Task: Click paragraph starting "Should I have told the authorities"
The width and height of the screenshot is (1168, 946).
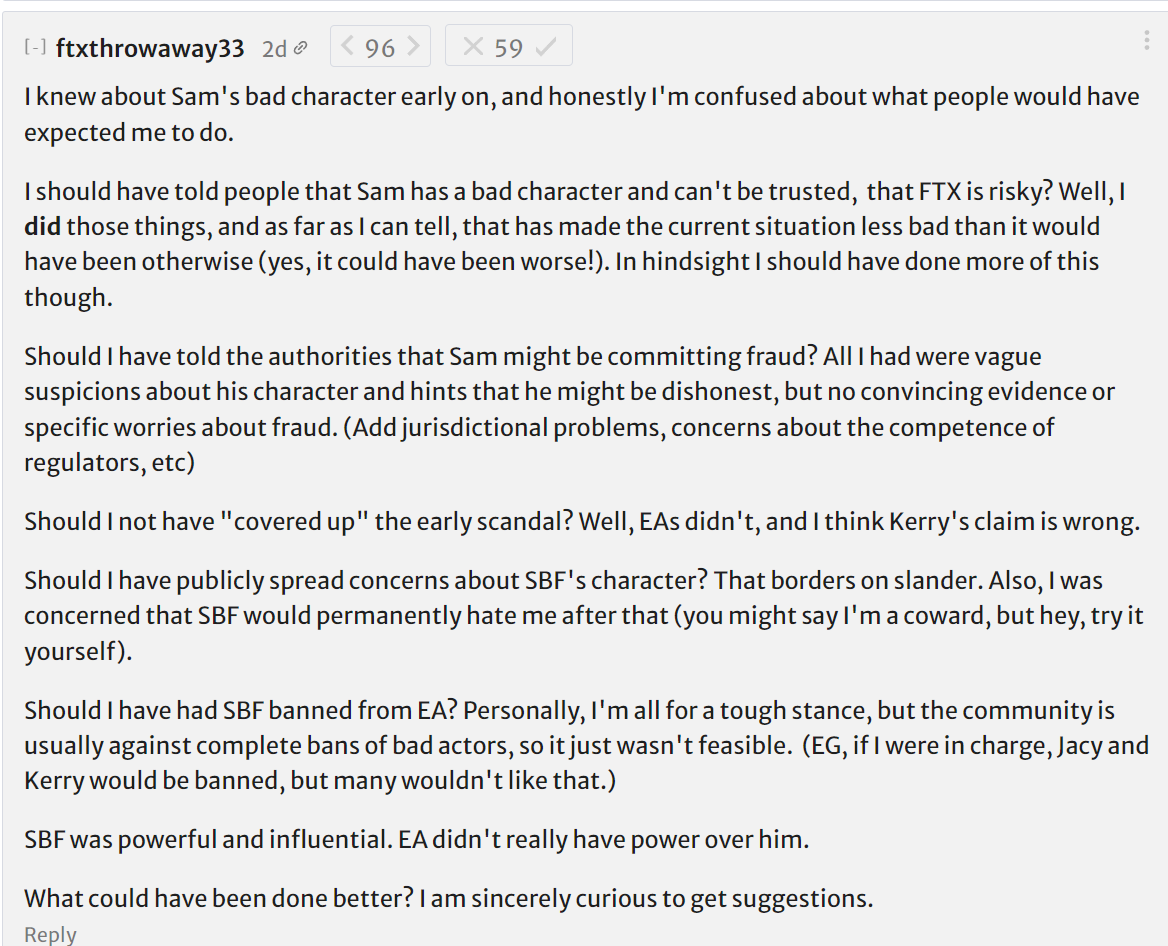Action: tap(570, 409)
